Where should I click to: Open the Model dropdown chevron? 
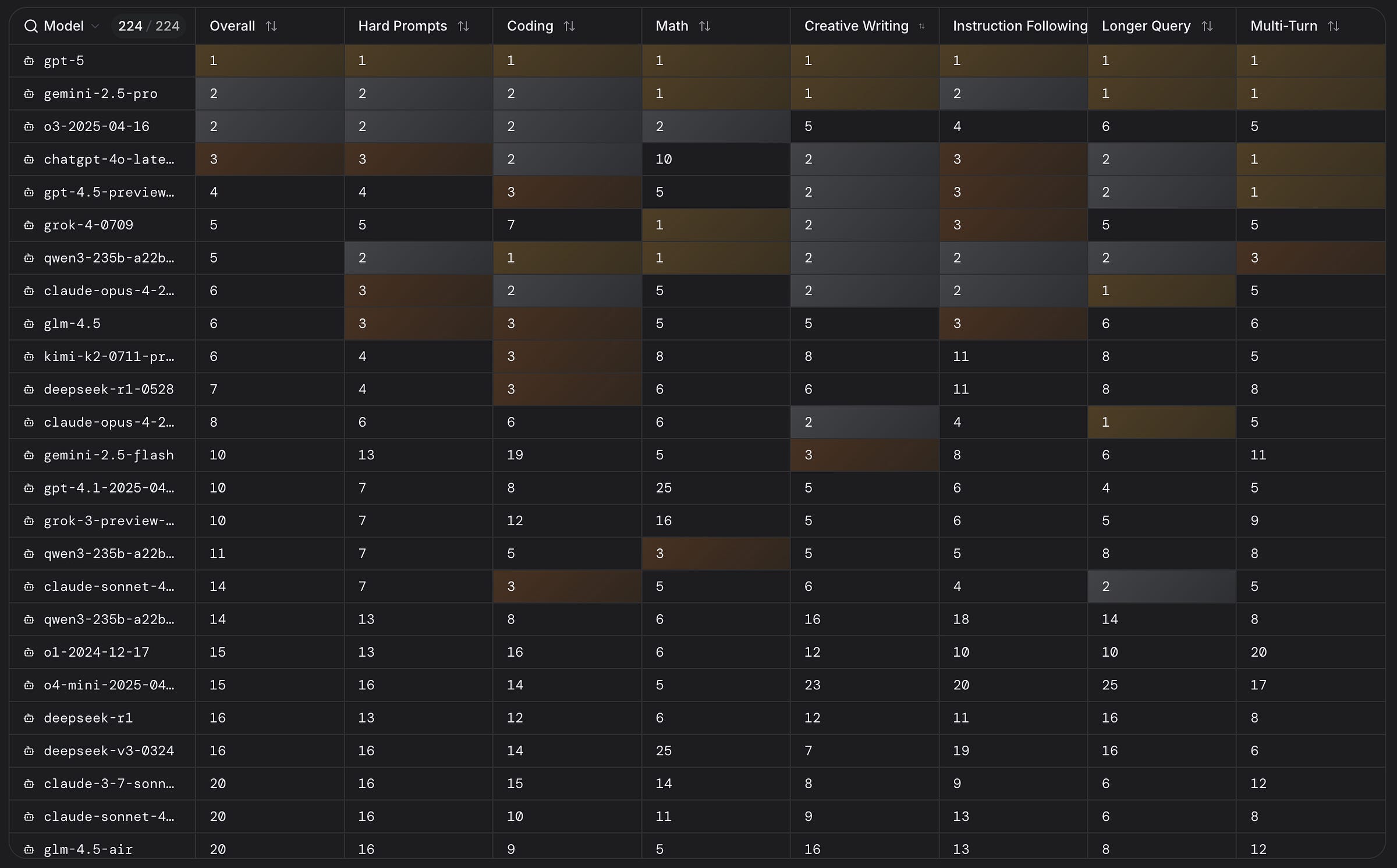95,26
